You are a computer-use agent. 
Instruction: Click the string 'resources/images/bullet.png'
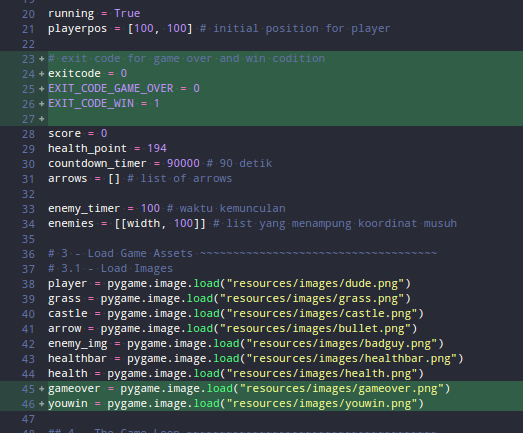point(315,329)
